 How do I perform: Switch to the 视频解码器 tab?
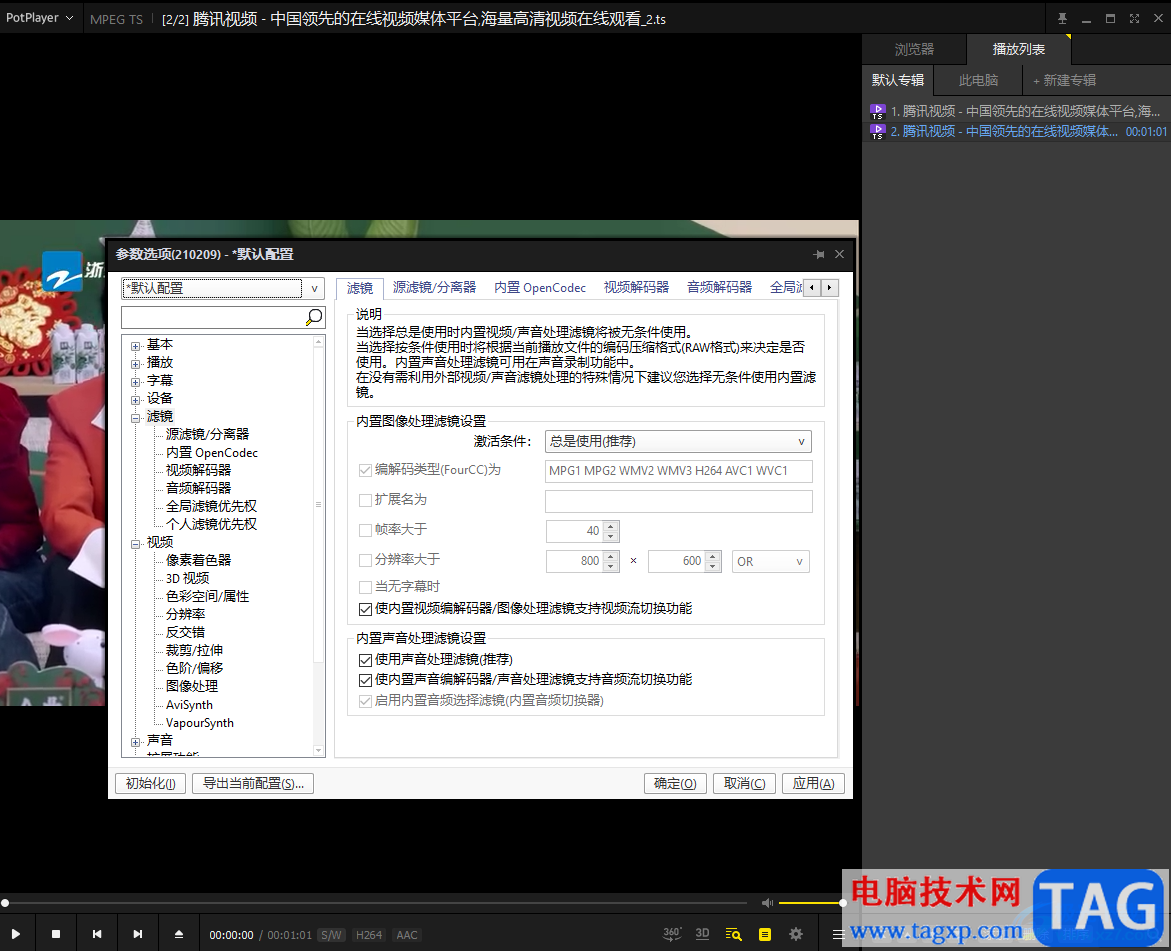coord(636,287)
